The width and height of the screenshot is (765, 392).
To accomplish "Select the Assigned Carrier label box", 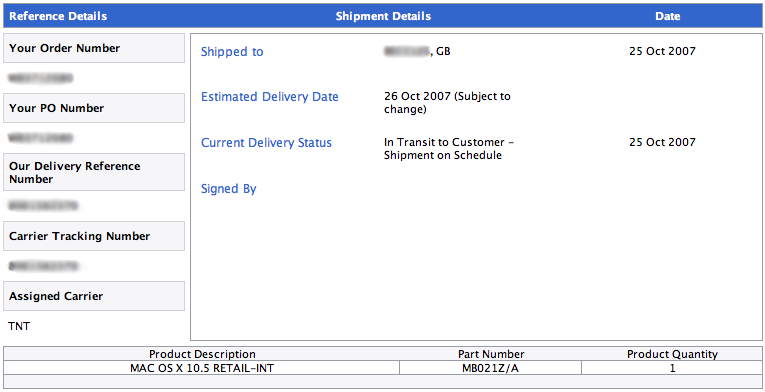I will click(x=94, y=296).
